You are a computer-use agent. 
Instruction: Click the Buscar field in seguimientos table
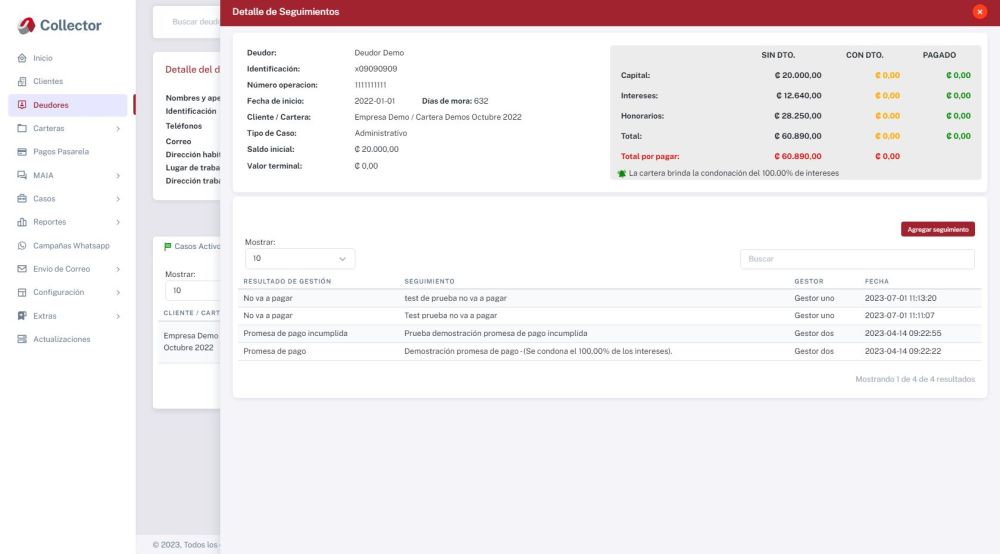(856, 259)
